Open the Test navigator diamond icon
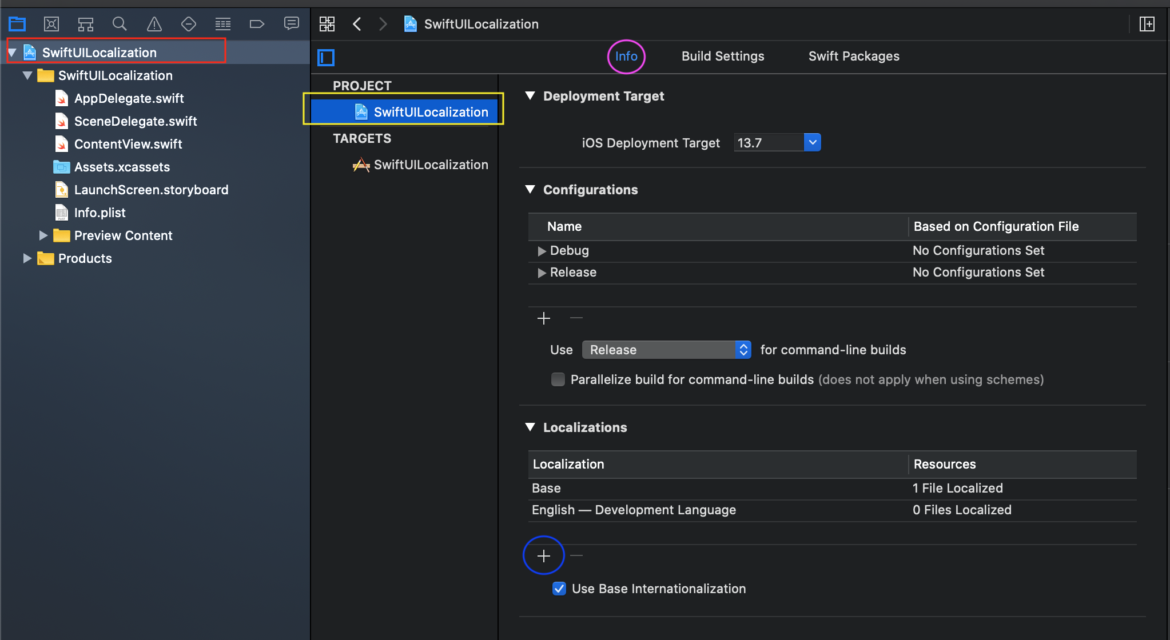This screenshot has width=1170, height=640. pyautogui.click(x=187, y=23)
